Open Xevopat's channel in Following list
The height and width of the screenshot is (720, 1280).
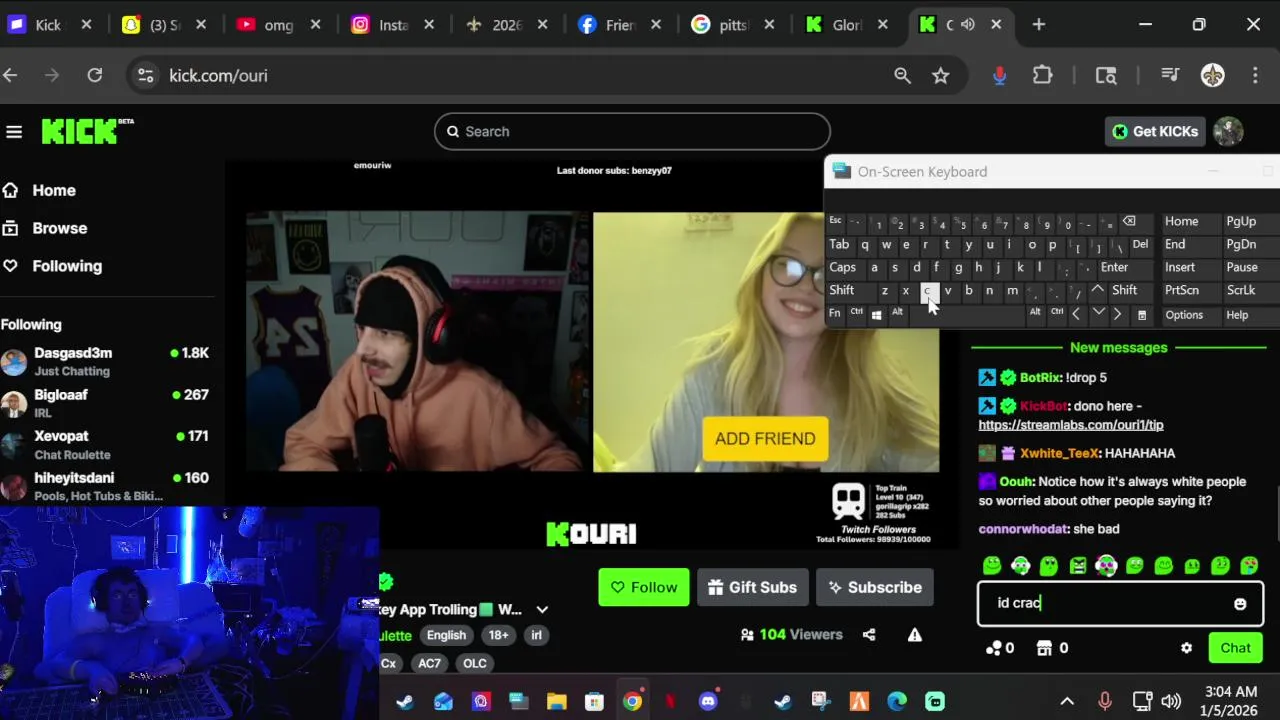point(105,445)
